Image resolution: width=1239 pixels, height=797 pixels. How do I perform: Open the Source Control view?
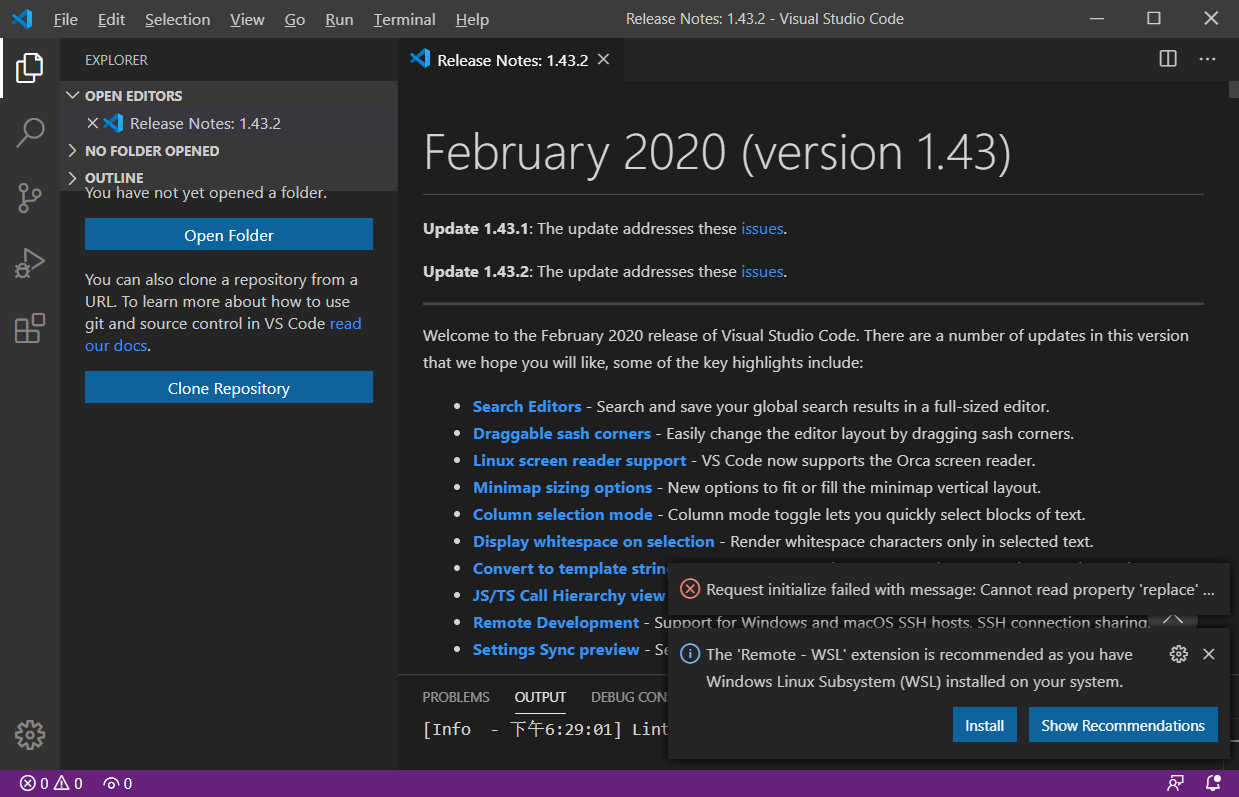(x=30, y=198)
